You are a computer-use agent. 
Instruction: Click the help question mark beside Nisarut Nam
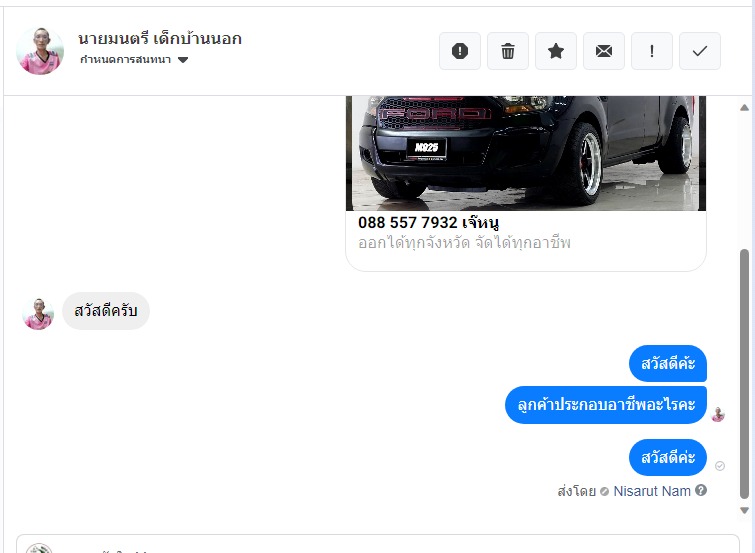701,490
